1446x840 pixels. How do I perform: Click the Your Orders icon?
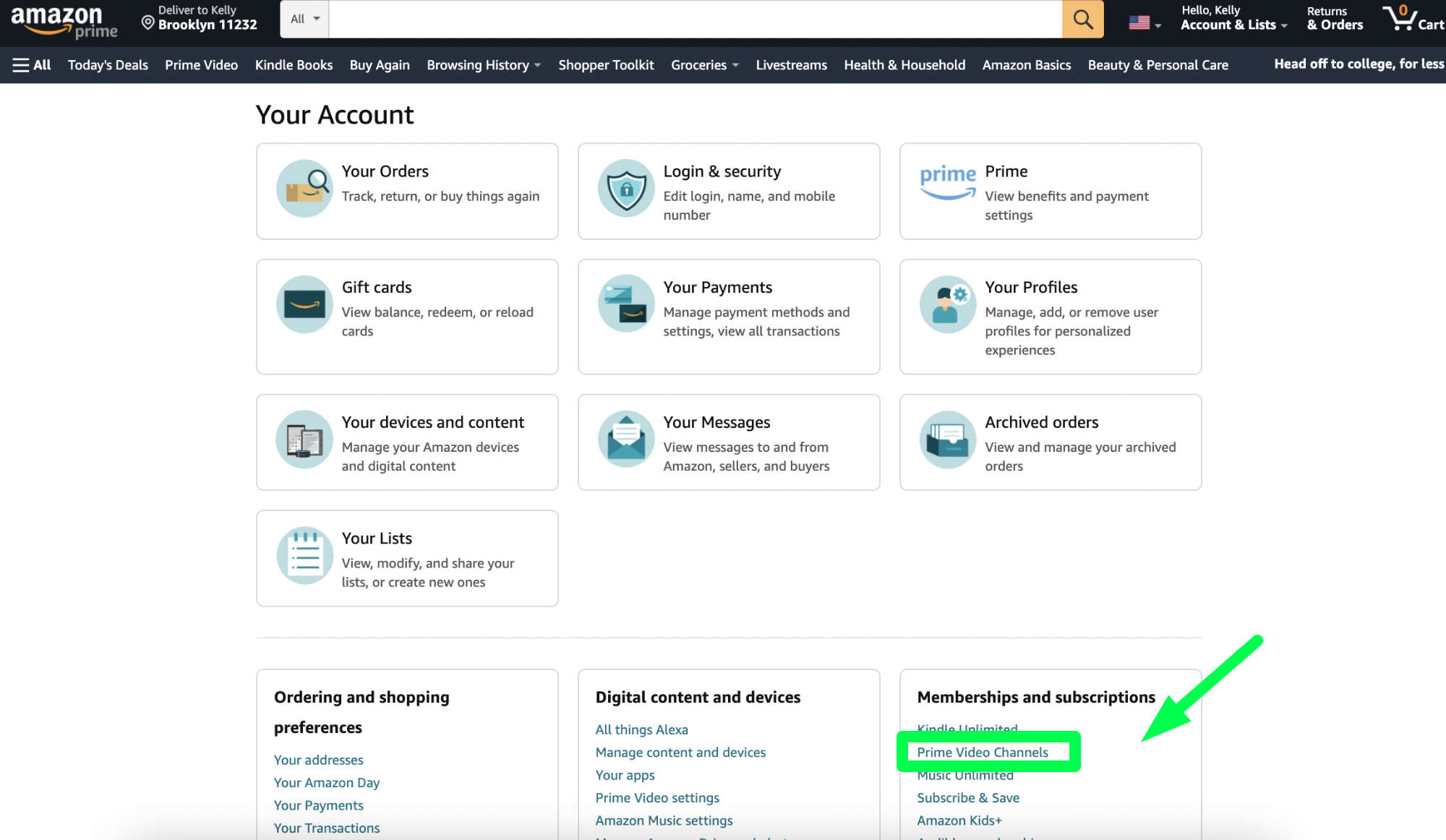tap(303, 187)
